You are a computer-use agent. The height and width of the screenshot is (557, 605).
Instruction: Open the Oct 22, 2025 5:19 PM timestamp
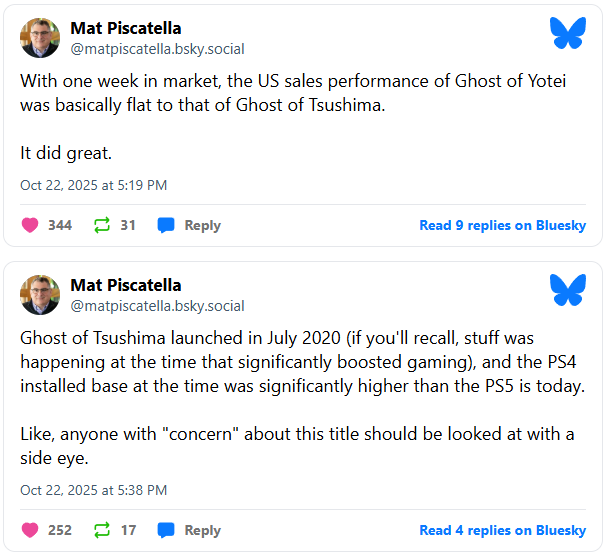(93, 185)
